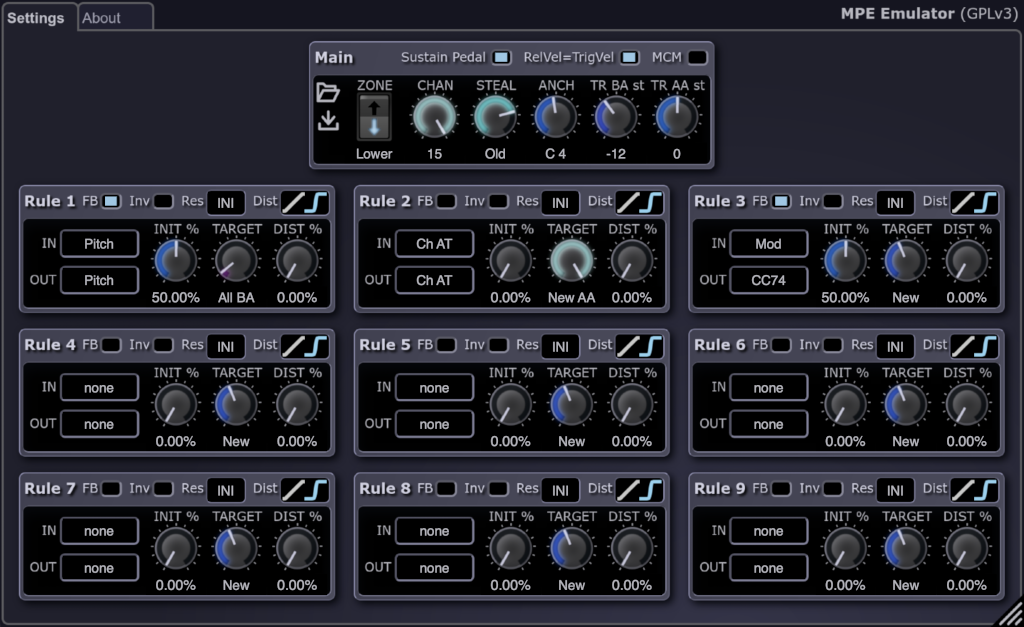This screenshot has height=627, width=1024.
Task: Disable the Sustain Pedal toggle
Action: (x=501, y=58)
